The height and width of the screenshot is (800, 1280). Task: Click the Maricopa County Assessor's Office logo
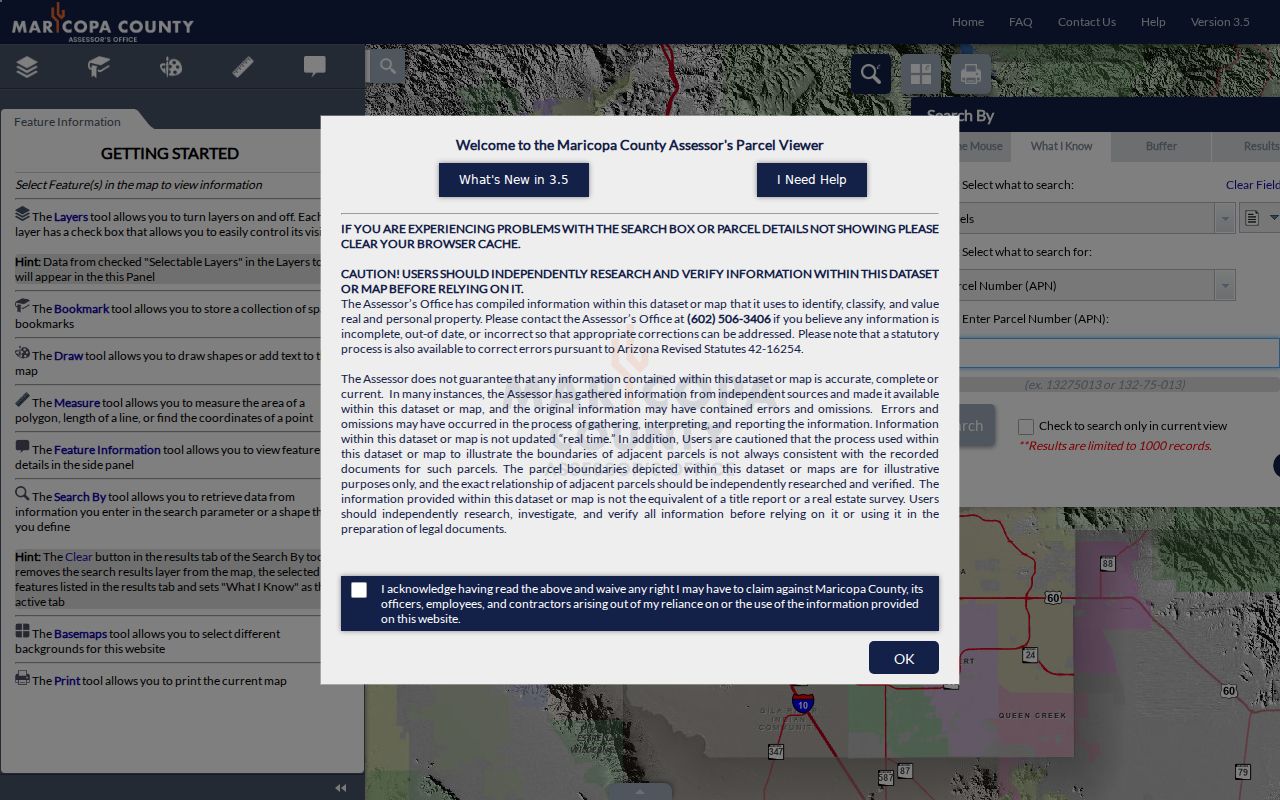coord(102,22)
